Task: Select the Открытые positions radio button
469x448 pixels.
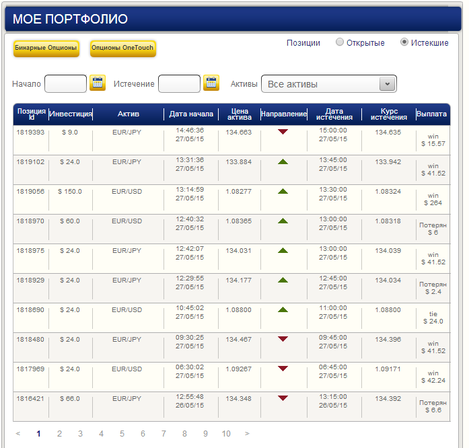Action: pos(339,42)
